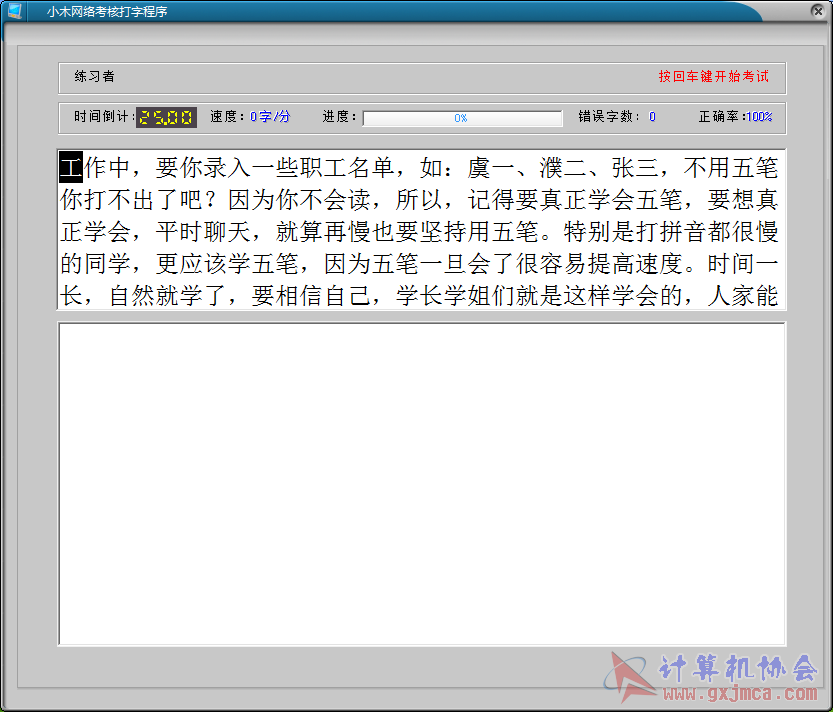833x712 pixels.
Task: Click the application icon in title bar
Action: tap(14, 10)
